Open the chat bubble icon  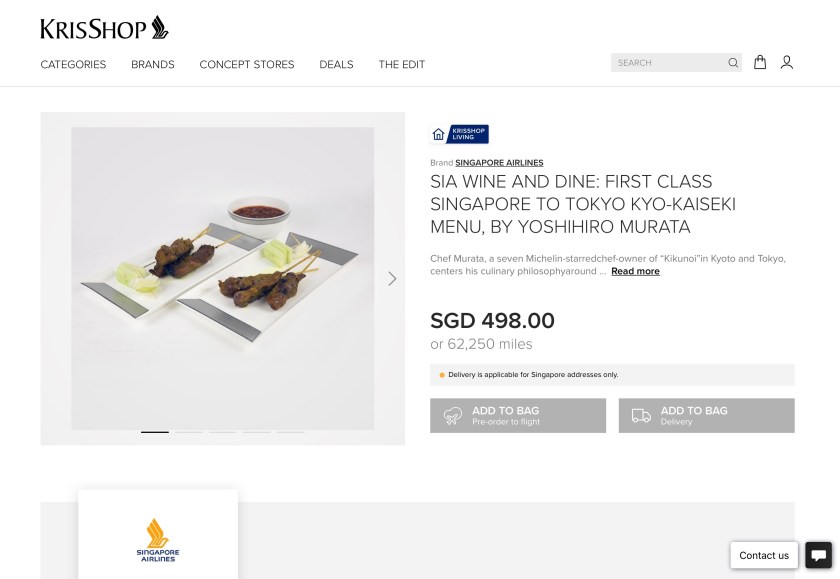(819, 555)
